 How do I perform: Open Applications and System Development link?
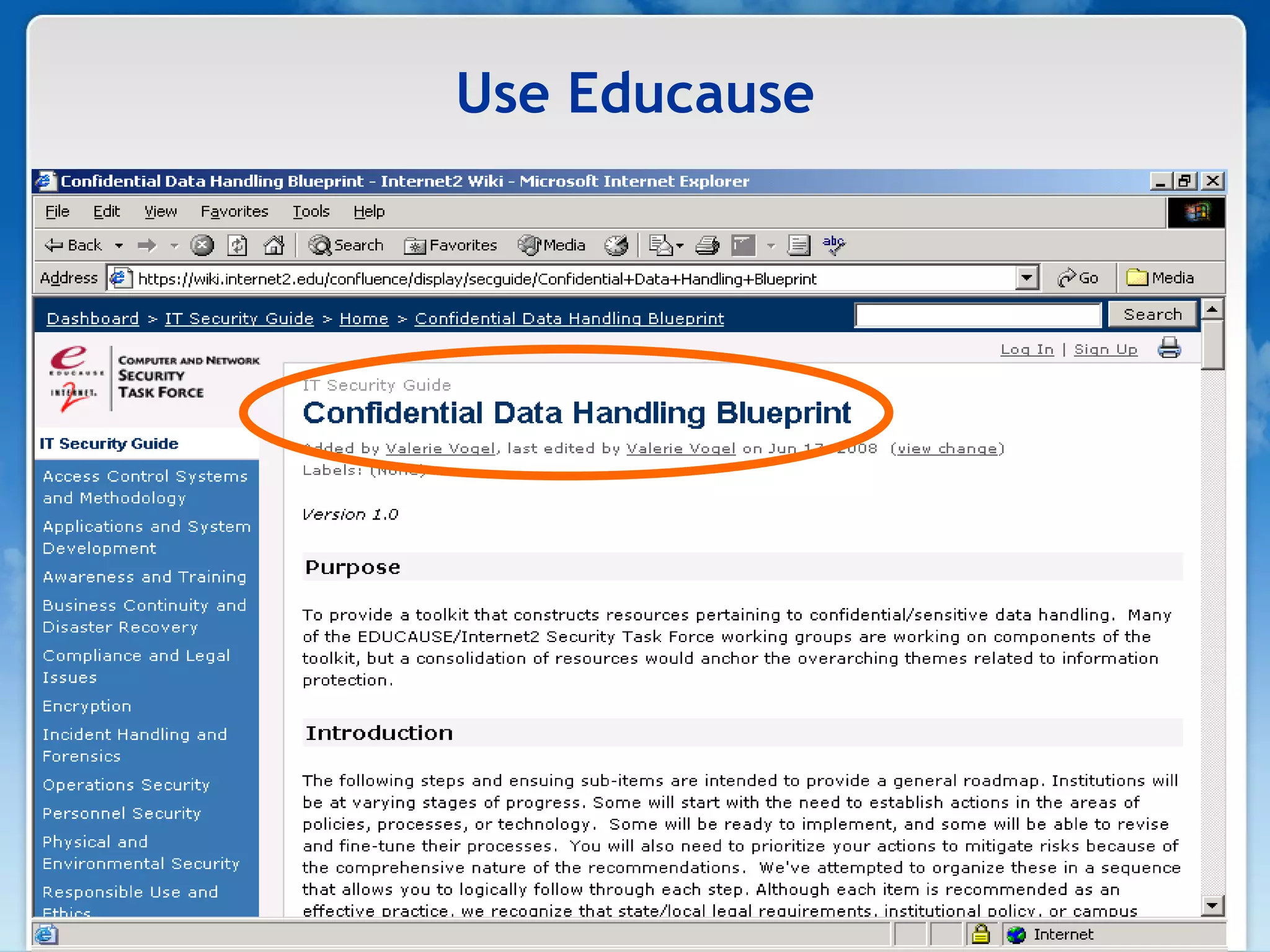point(147,537)
